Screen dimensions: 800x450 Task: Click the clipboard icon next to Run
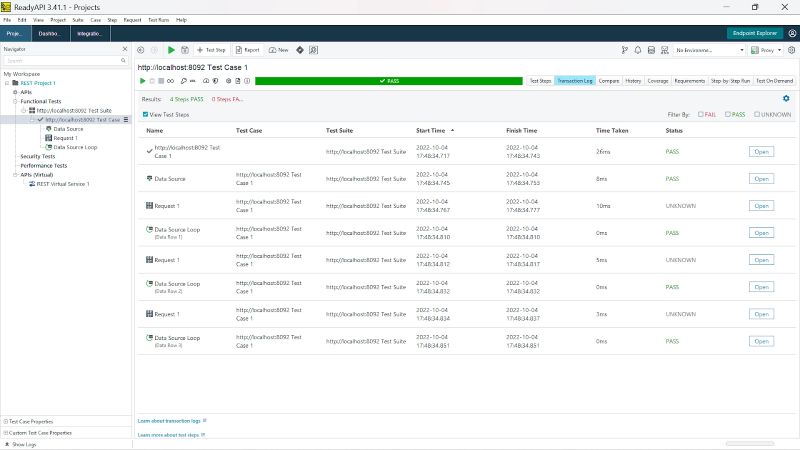pos(185,50)
